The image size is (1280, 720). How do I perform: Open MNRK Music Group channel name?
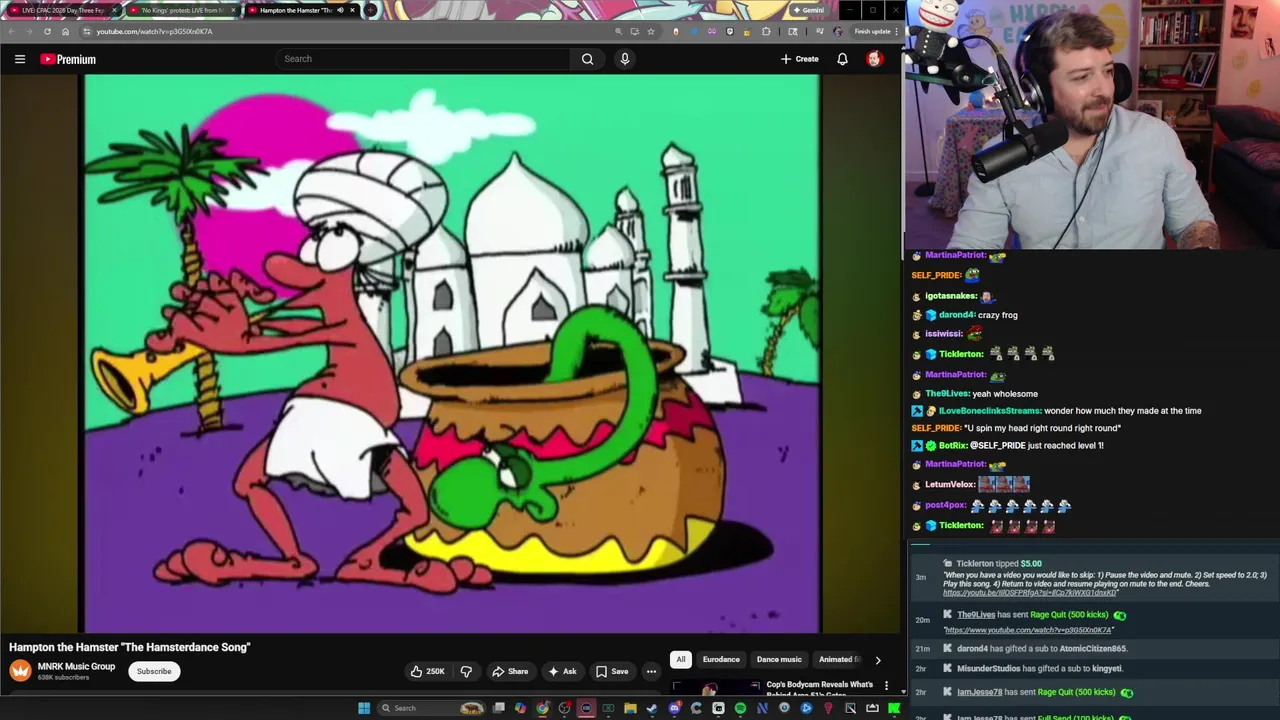(x=76, y=667)
